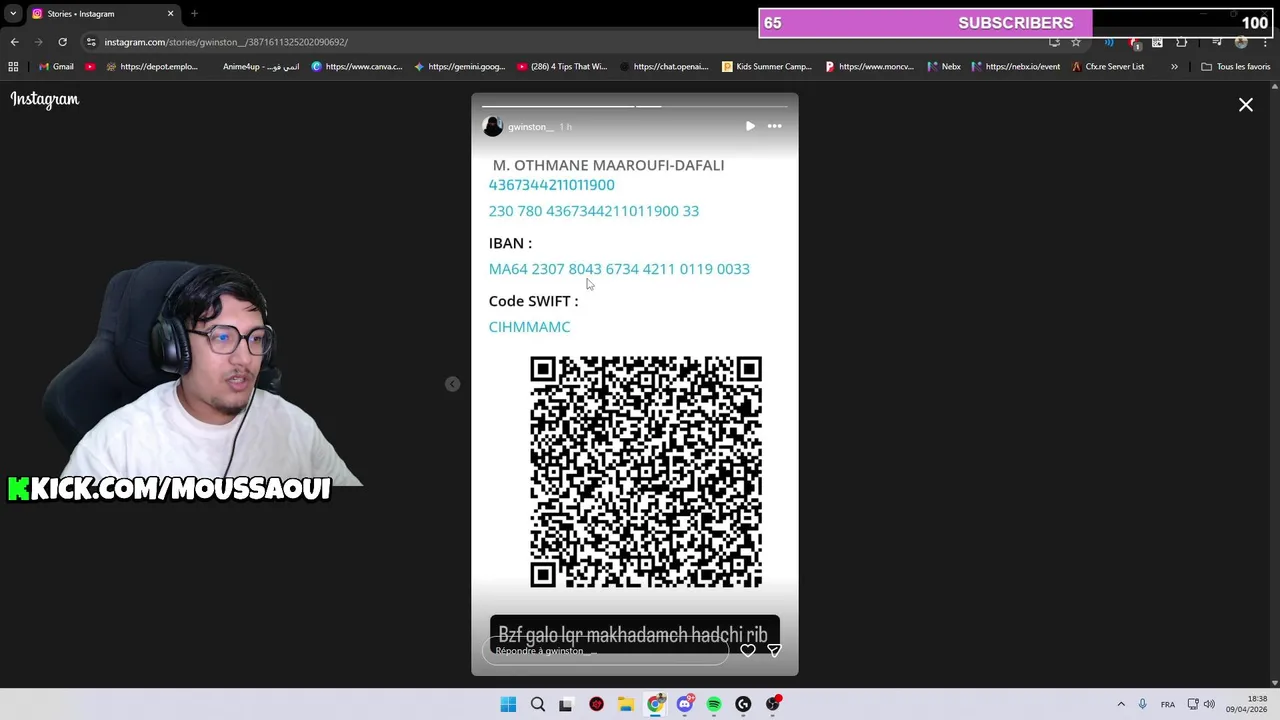
Task: Open Discord from the taskbar
Action: tap(685, 704)
